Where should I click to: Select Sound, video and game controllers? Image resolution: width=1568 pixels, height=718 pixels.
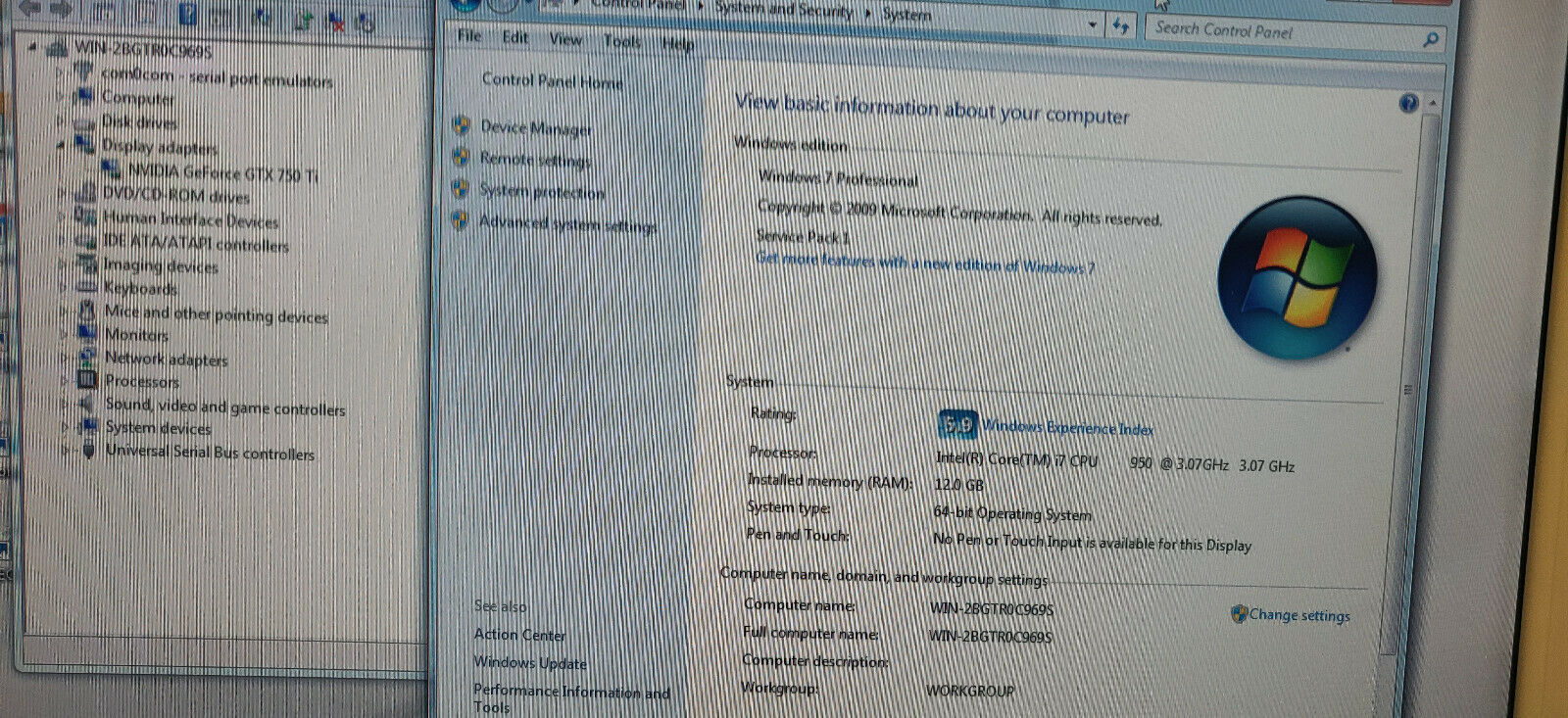[225, 407]
